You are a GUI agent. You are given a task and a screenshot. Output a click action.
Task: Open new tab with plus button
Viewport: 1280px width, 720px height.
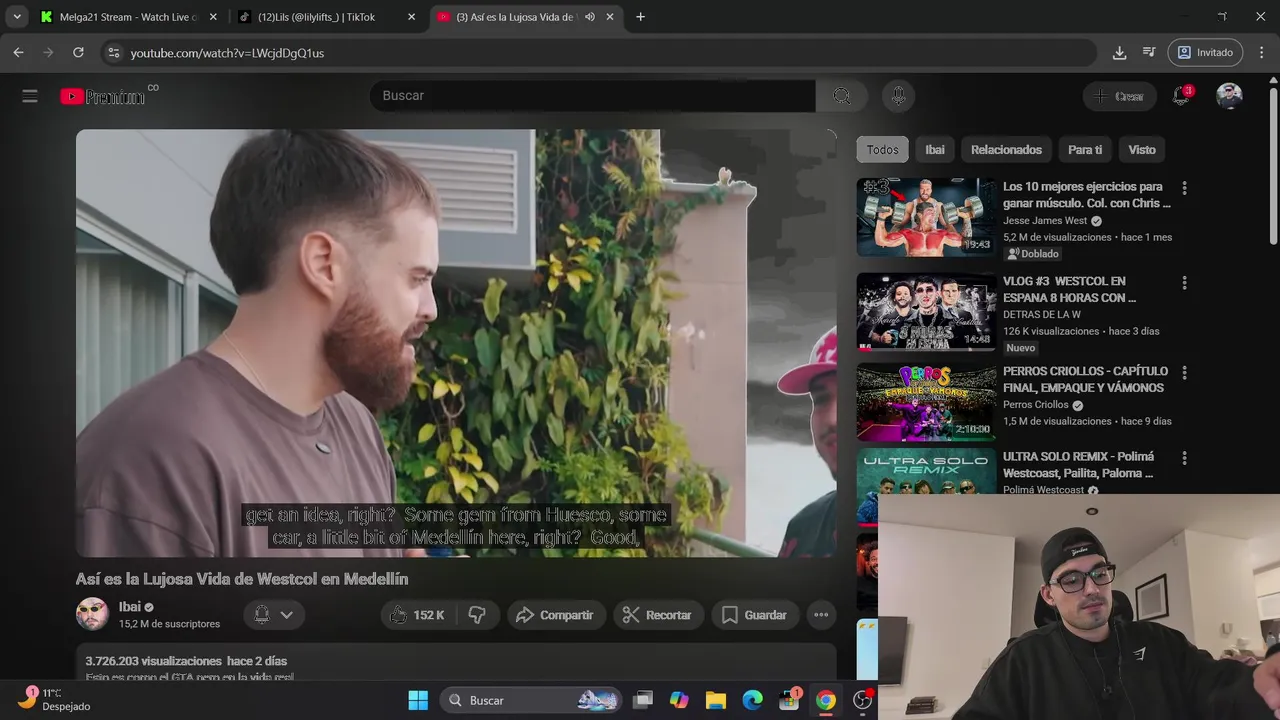point(640,17)
